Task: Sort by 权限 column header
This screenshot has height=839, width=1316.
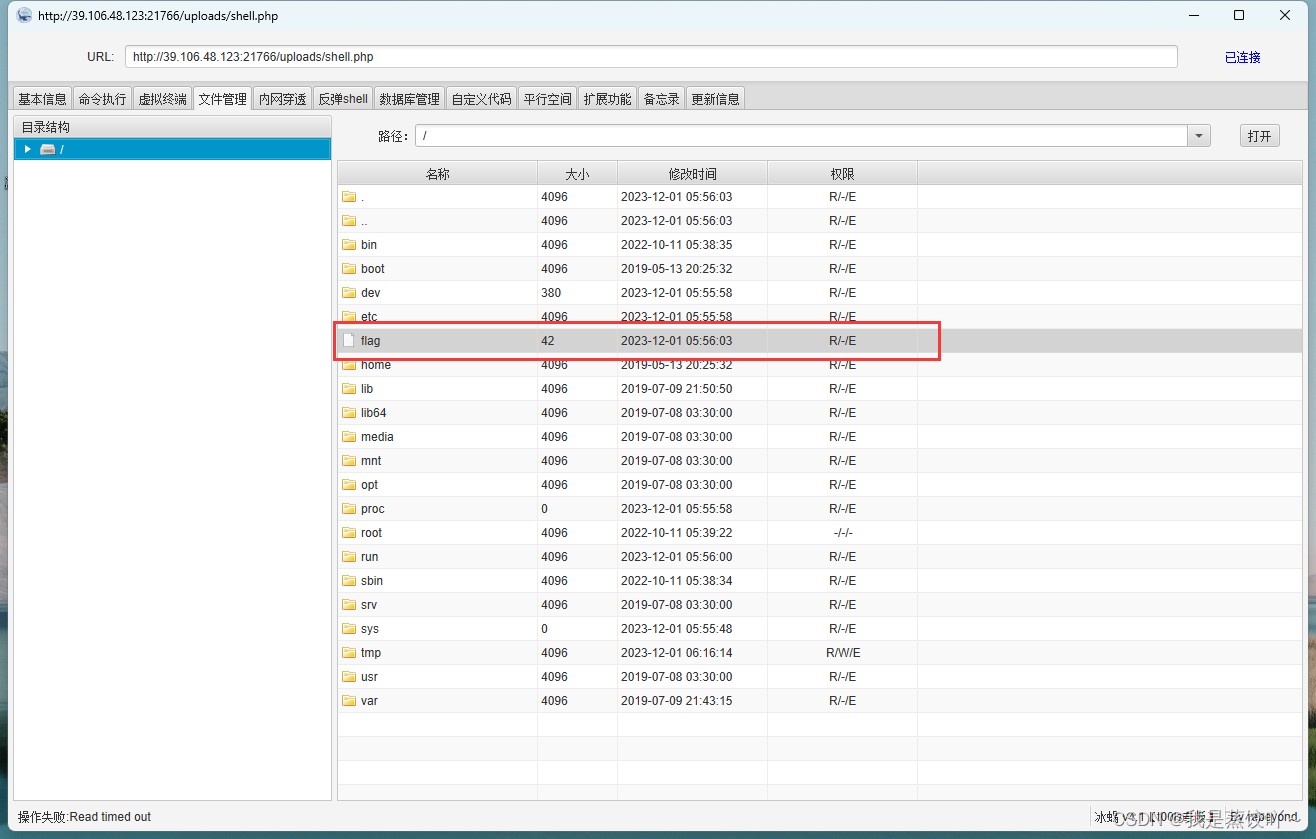Action: click(842, 174)
